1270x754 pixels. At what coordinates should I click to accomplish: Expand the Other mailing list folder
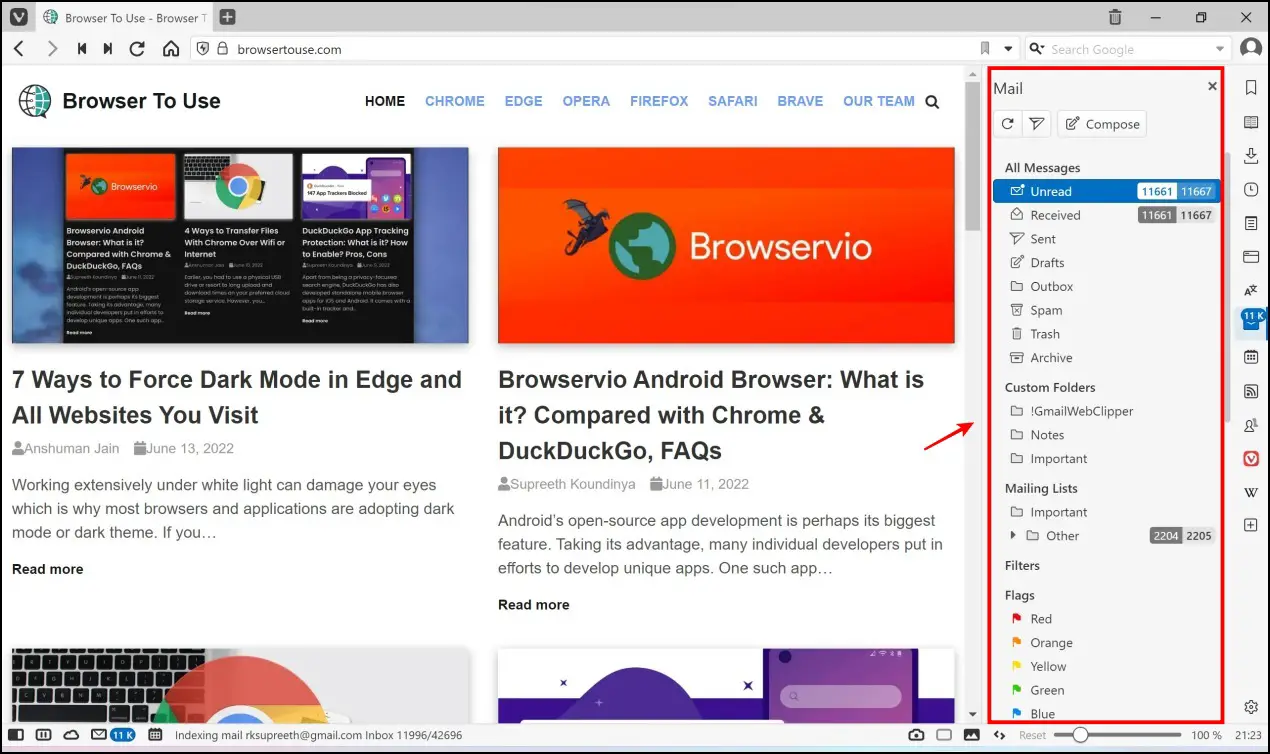[x=1014, y=536]
